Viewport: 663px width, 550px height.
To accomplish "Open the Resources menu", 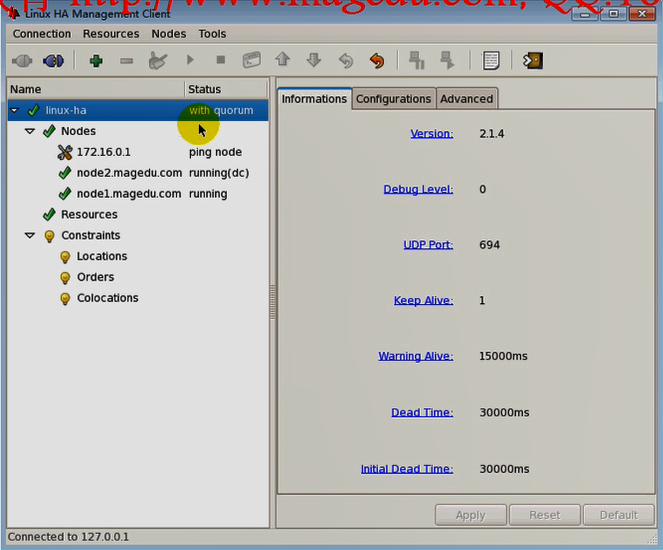I will tap(111, 34).
